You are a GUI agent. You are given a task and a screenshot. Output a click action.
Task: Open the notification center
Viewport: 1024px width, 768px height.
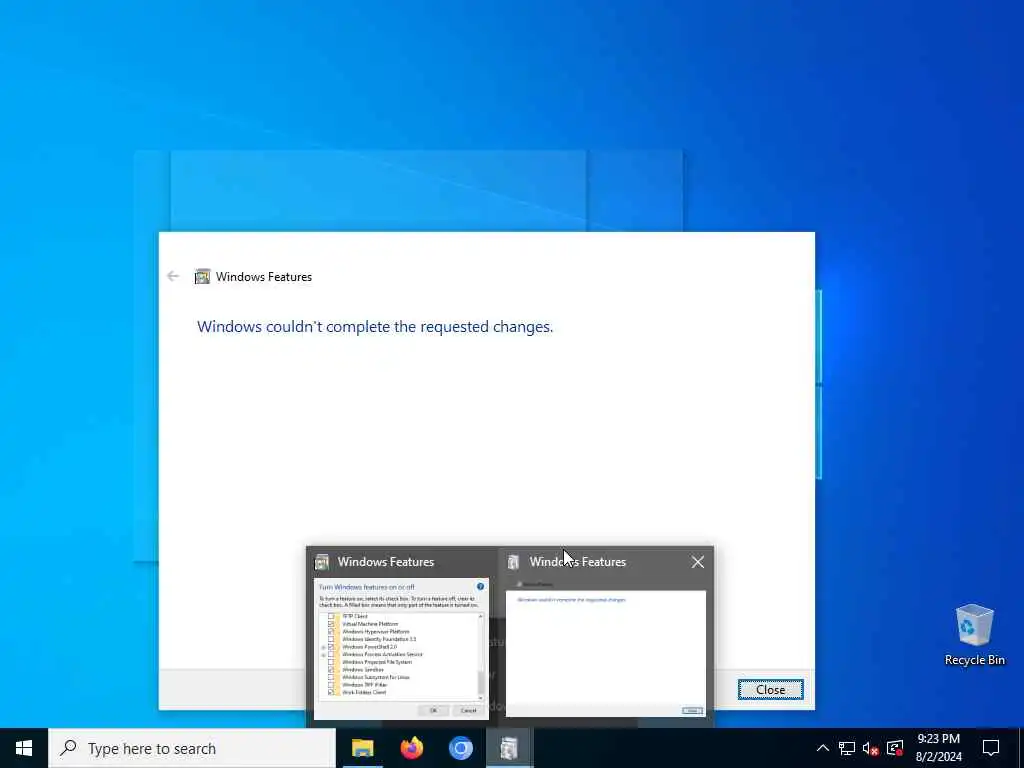point(991,748)
